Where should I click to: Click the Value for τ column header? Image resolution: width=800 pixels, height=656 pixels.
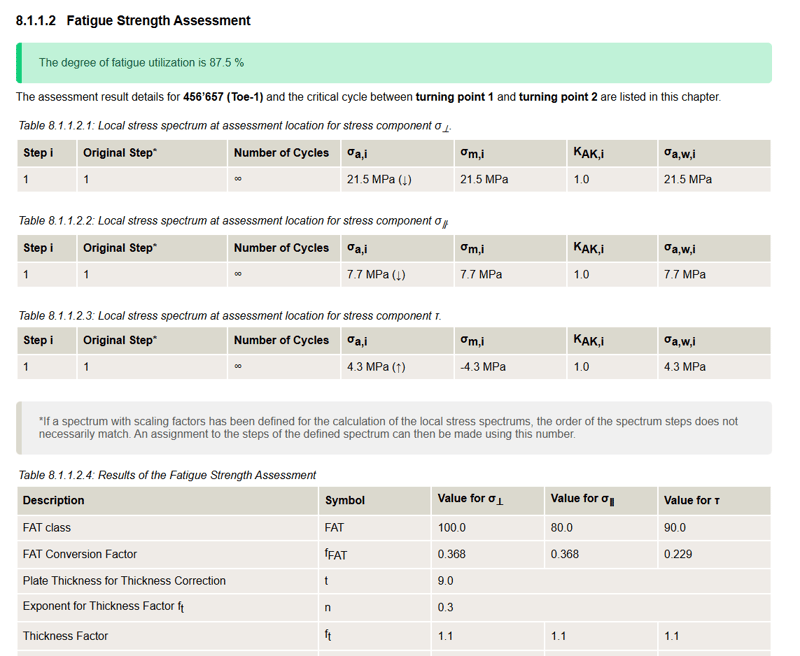[690, 500]
